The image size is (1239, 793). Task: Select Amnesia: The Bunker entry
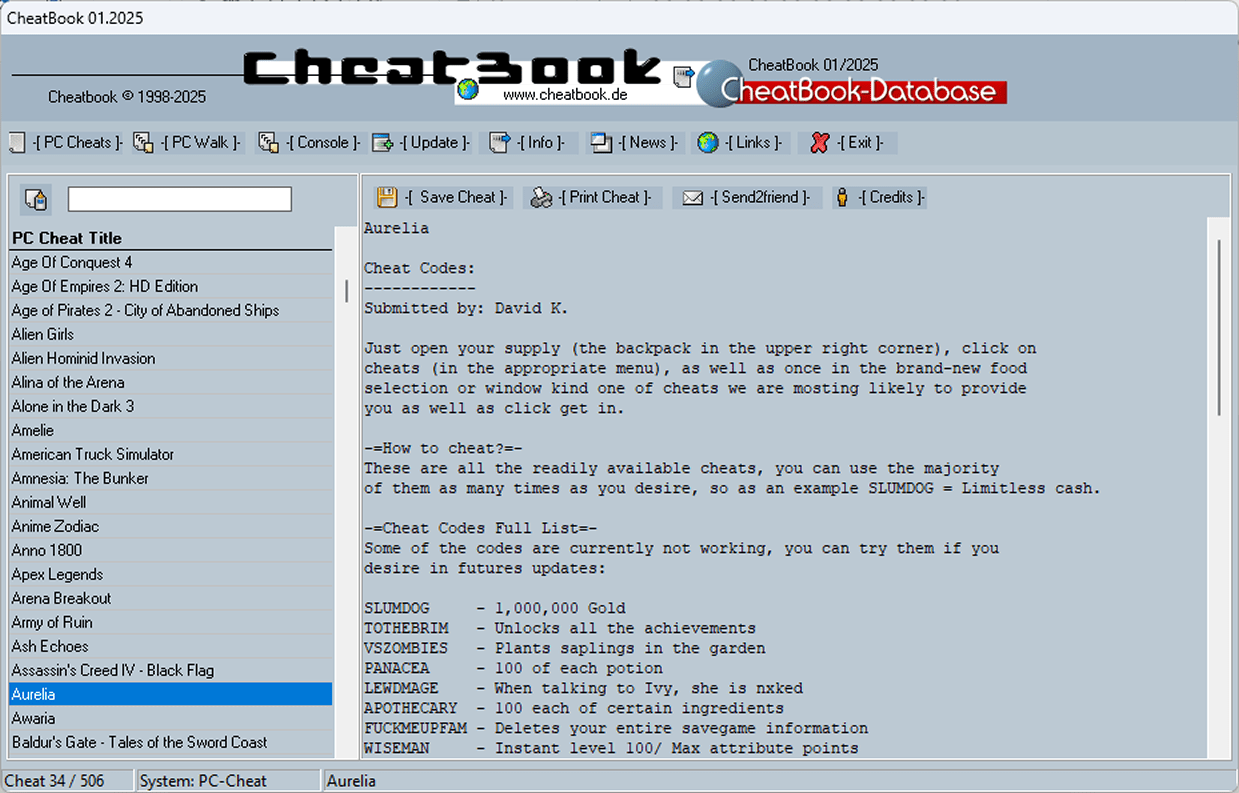(171, 478)
